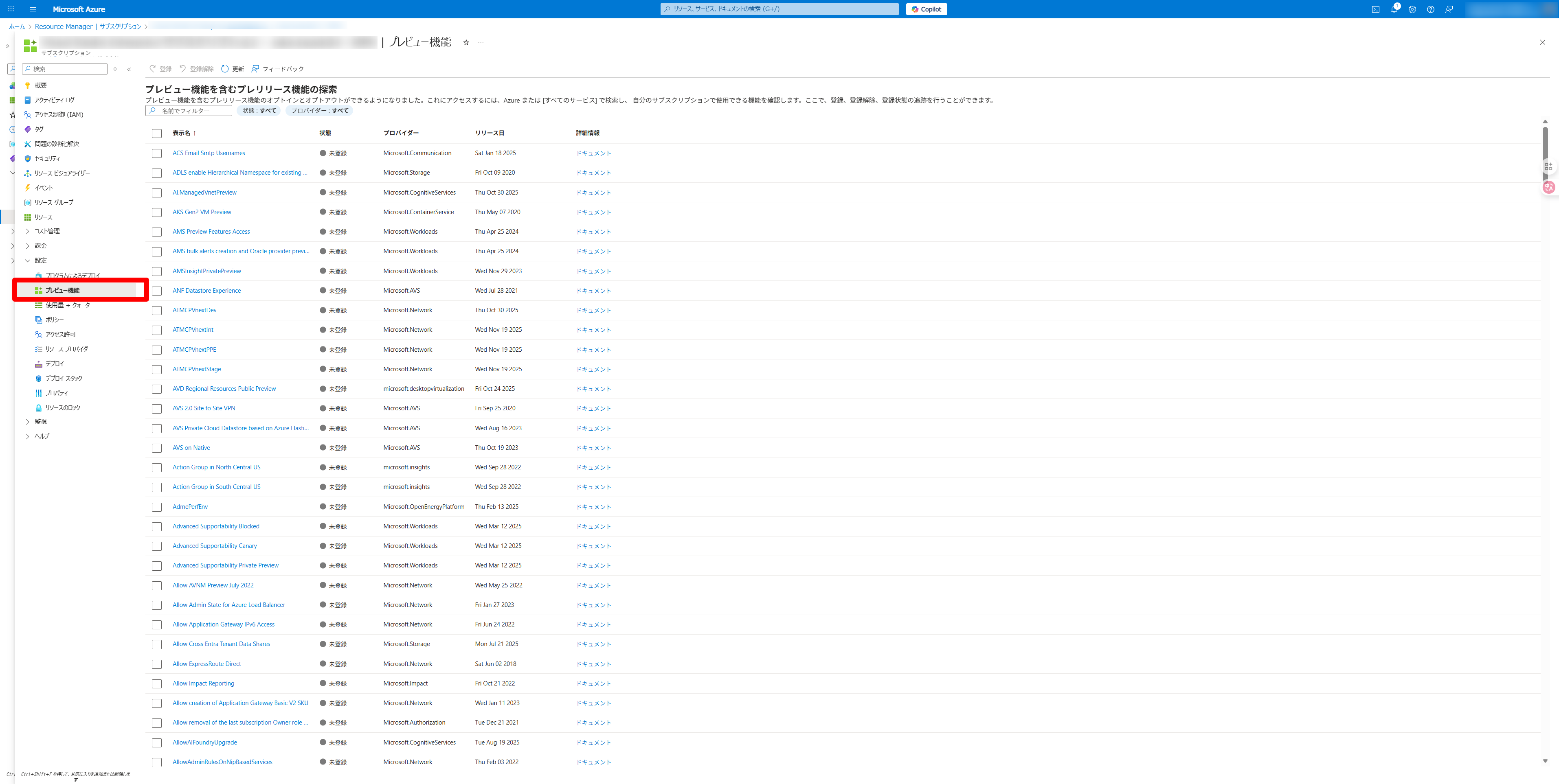Expand the コスト管理 menu group
This screenshot has width=1559, height=784.
click(27, 231)
